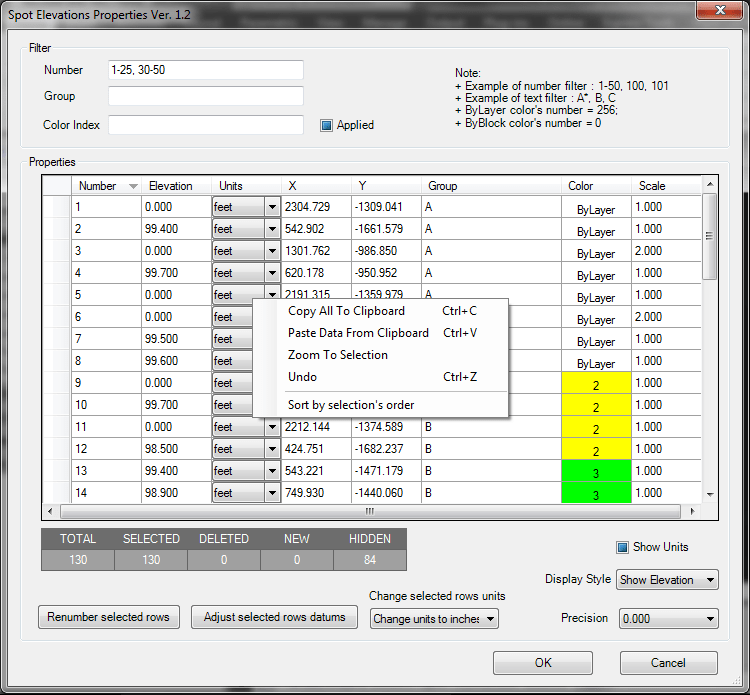Click the Group column header
750x695 pixels.
(x=491, y=186)
